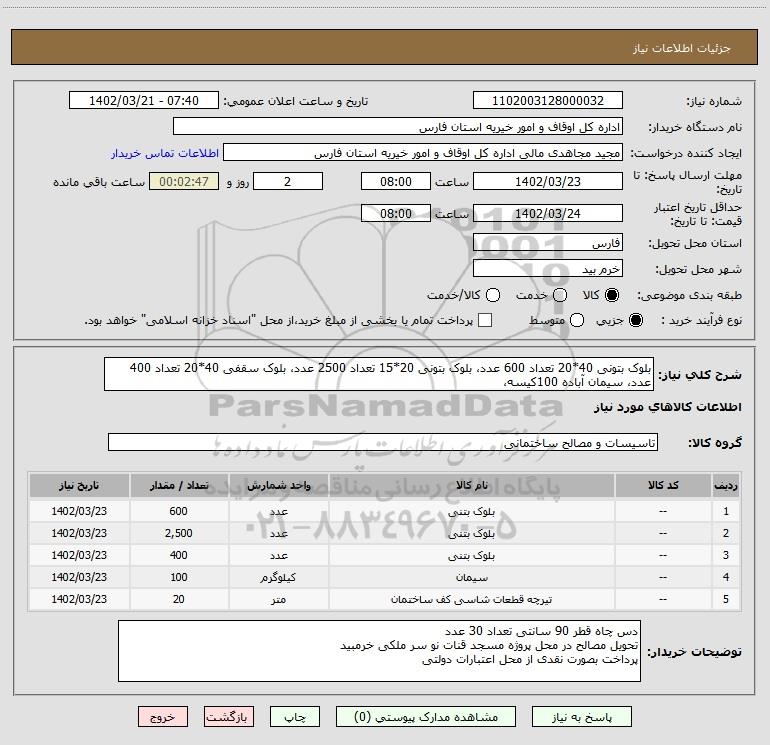The height and width of the screenshot is (745, 770).
Task: Click the buyer organization name field
Action: point(398,127)
